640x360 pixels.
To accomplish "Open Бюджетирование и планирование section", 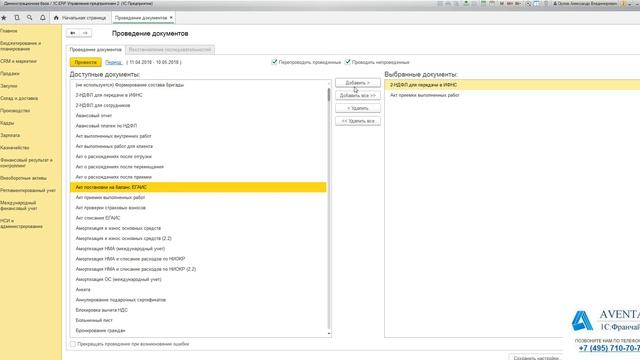I will tap(20, 46).
